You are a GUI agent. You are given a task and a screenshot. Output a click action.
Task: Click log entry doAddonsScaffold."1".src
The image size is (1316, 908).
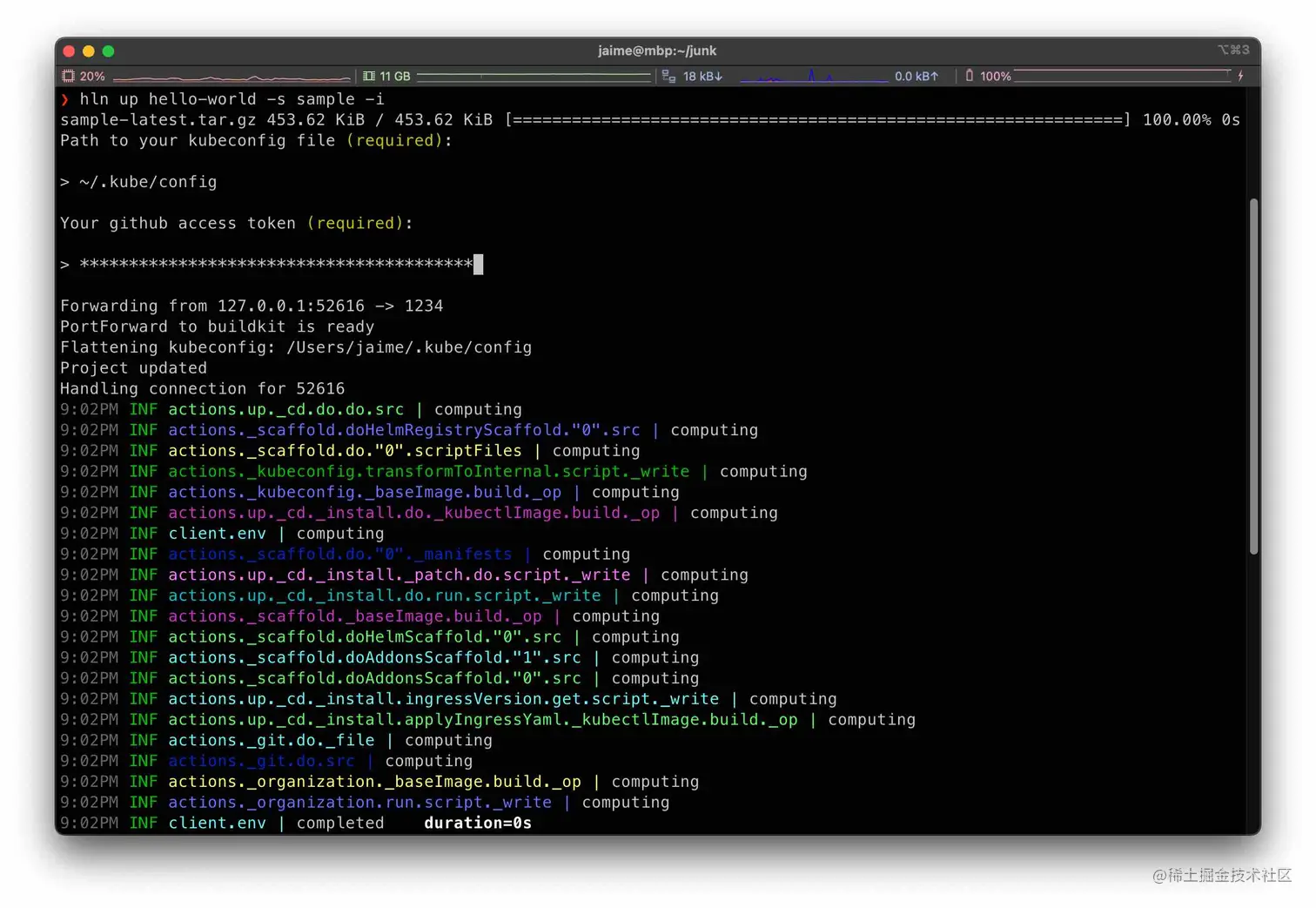pyautogui.click(x=379, y=658)
